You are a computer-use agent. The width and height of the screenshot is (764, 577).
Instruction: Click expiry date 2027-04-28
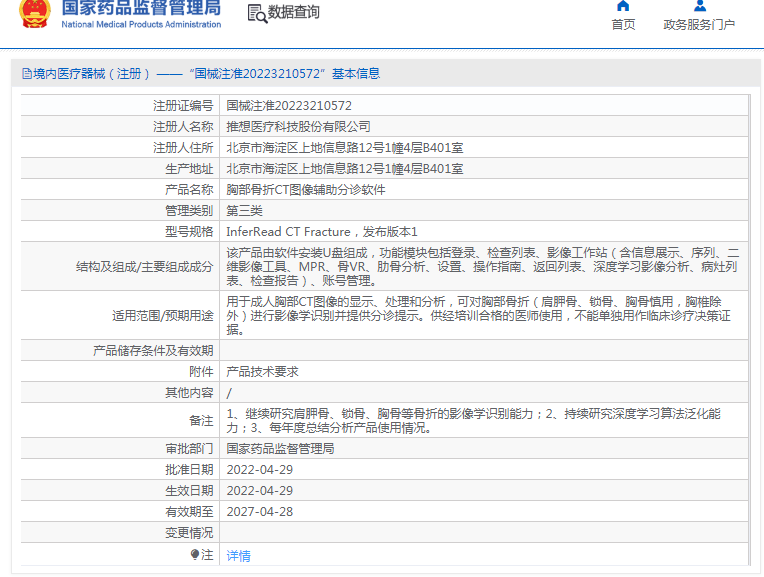(260, 512)
